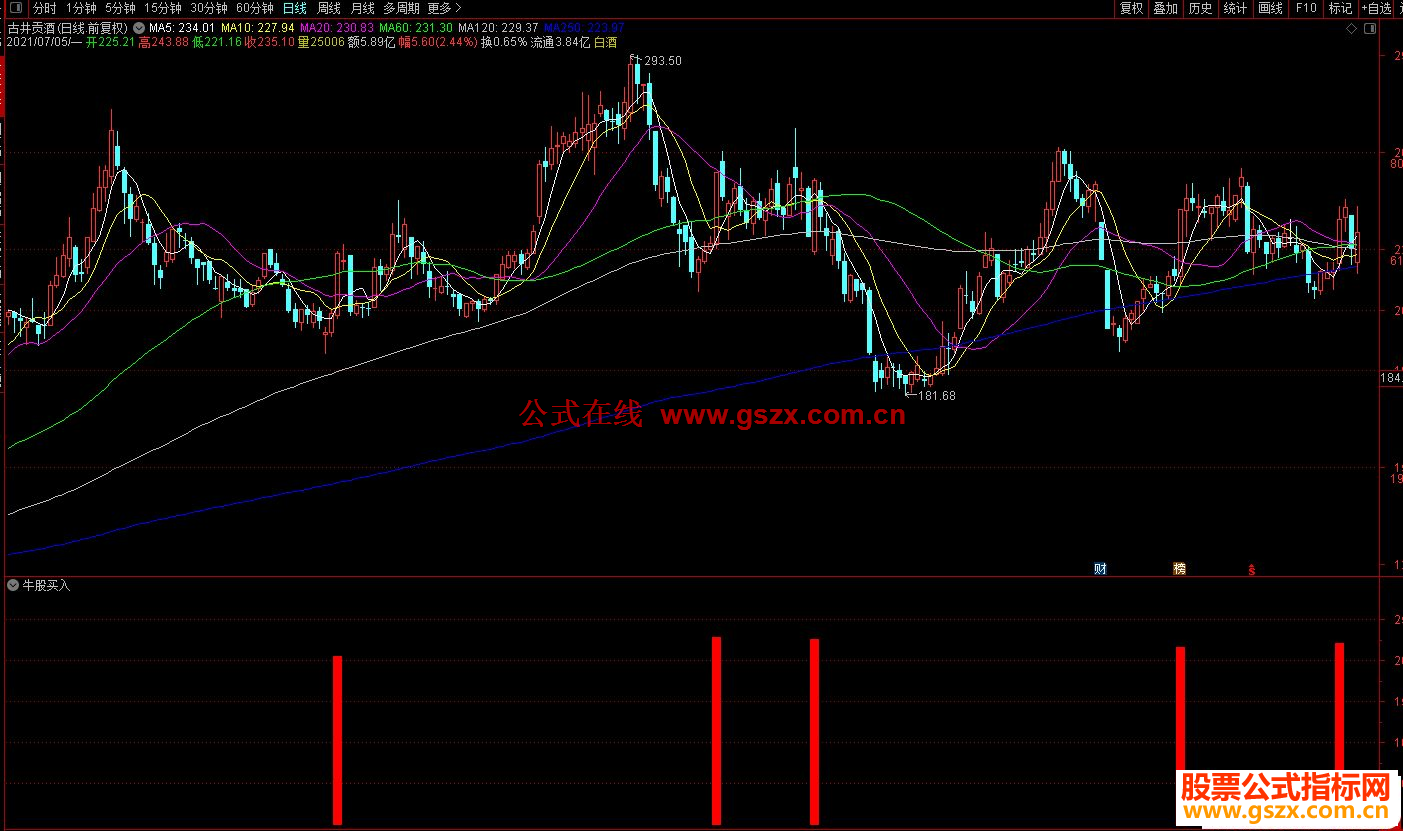Viewport: 1403px width, 831px height.
Task: Select the 周线 weekly tab
Action: tap(329, 8)
